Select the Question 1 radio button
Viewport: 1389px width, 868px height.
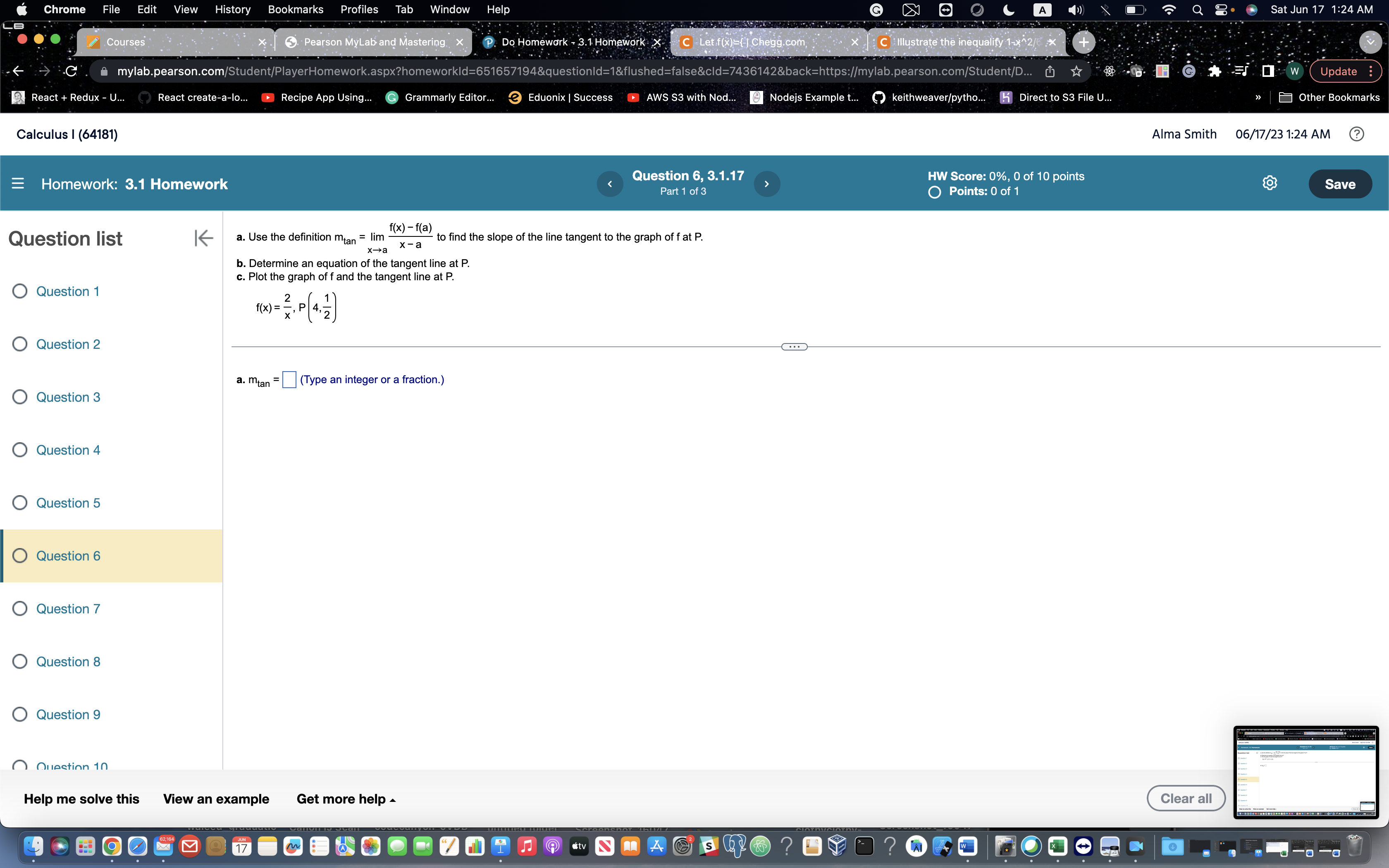[x=19, y=291]
